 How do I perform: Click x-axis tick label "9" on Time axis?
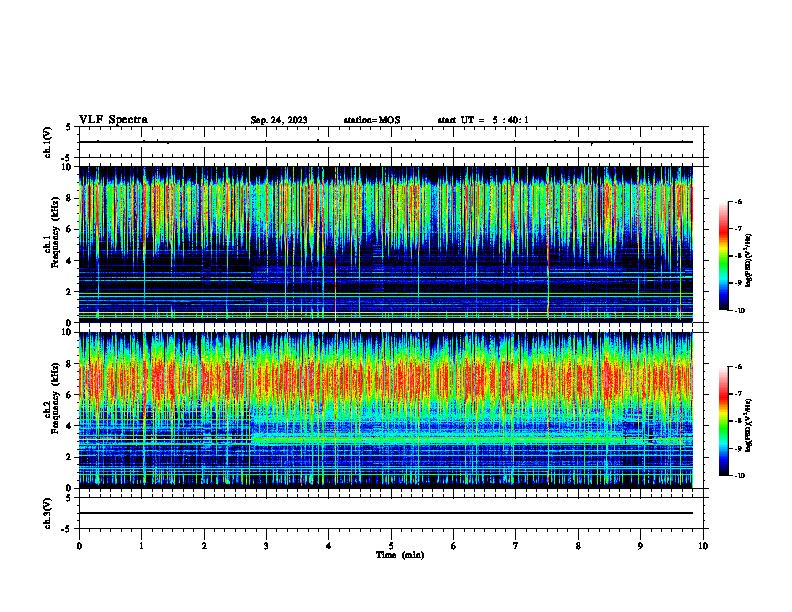click(x=640, y=546)
